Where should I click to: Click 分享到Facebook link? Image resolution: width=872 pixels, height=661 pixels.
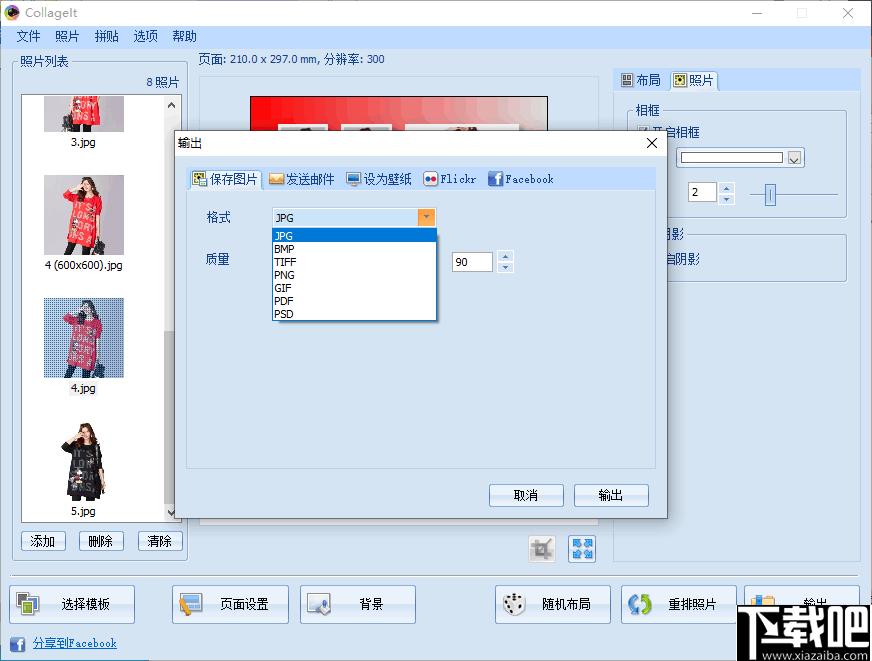pyautogui.click(x=75, y=643)
